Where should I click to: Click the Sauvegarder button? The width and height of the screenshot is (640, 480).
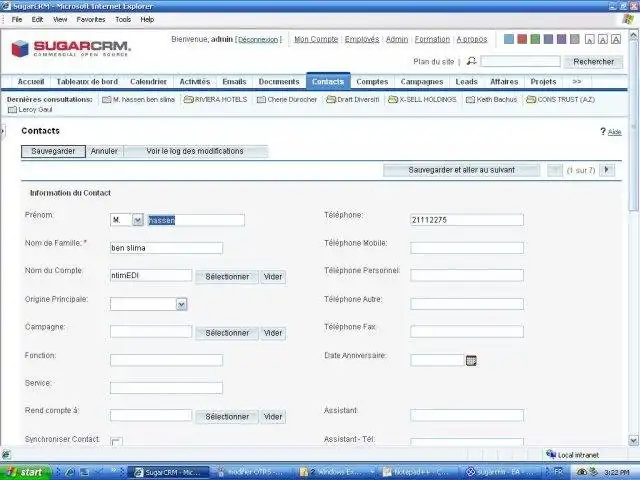click(x=53, y=151)
